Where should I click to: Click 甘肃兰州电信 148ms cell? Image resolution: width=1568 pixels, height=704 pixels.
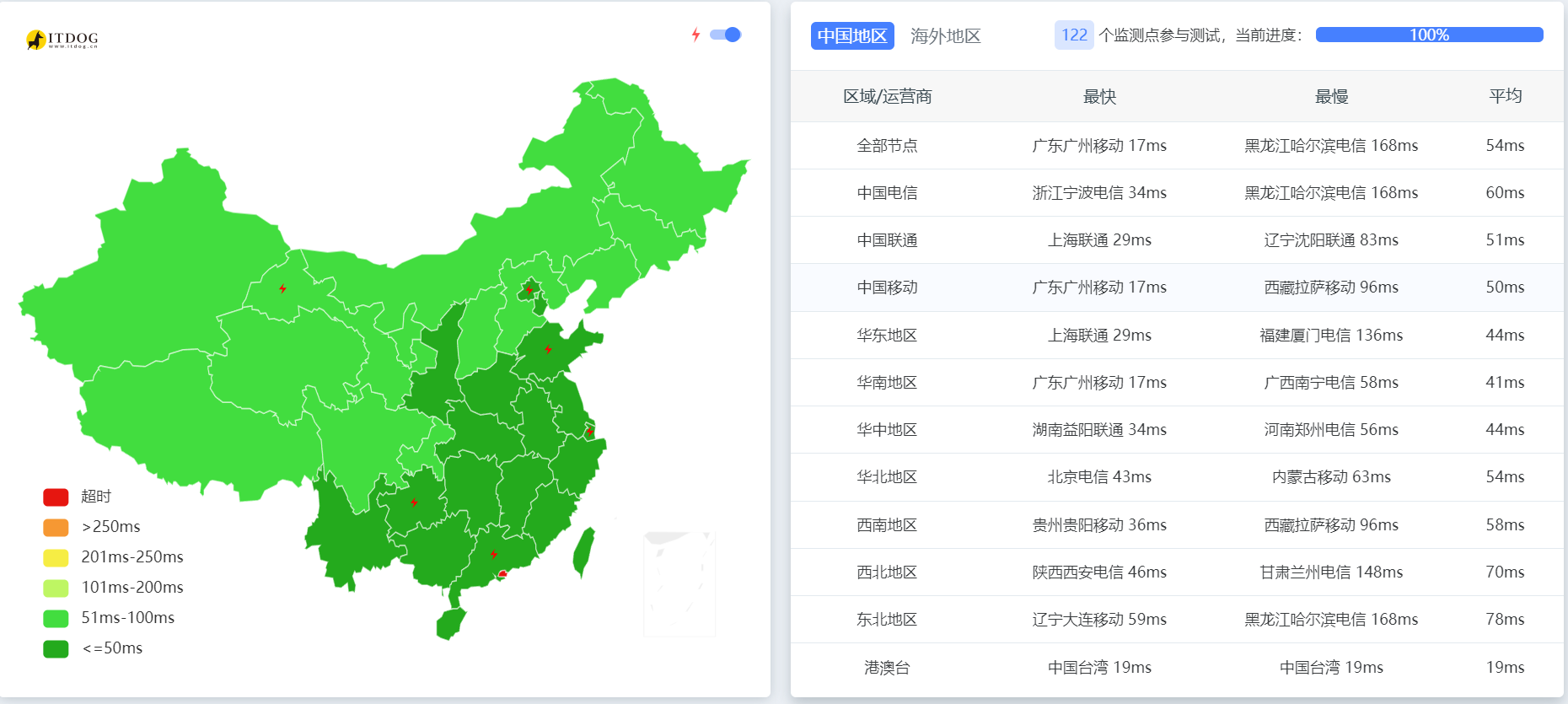point(1331,572)
